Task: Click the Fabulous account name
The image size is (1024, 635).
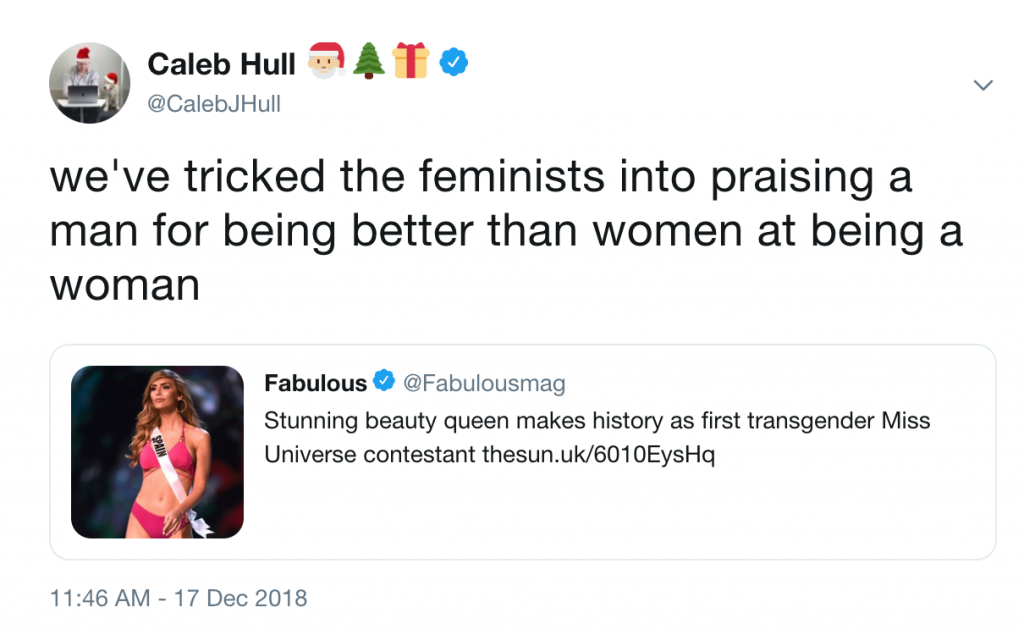Action: (315, 383)
